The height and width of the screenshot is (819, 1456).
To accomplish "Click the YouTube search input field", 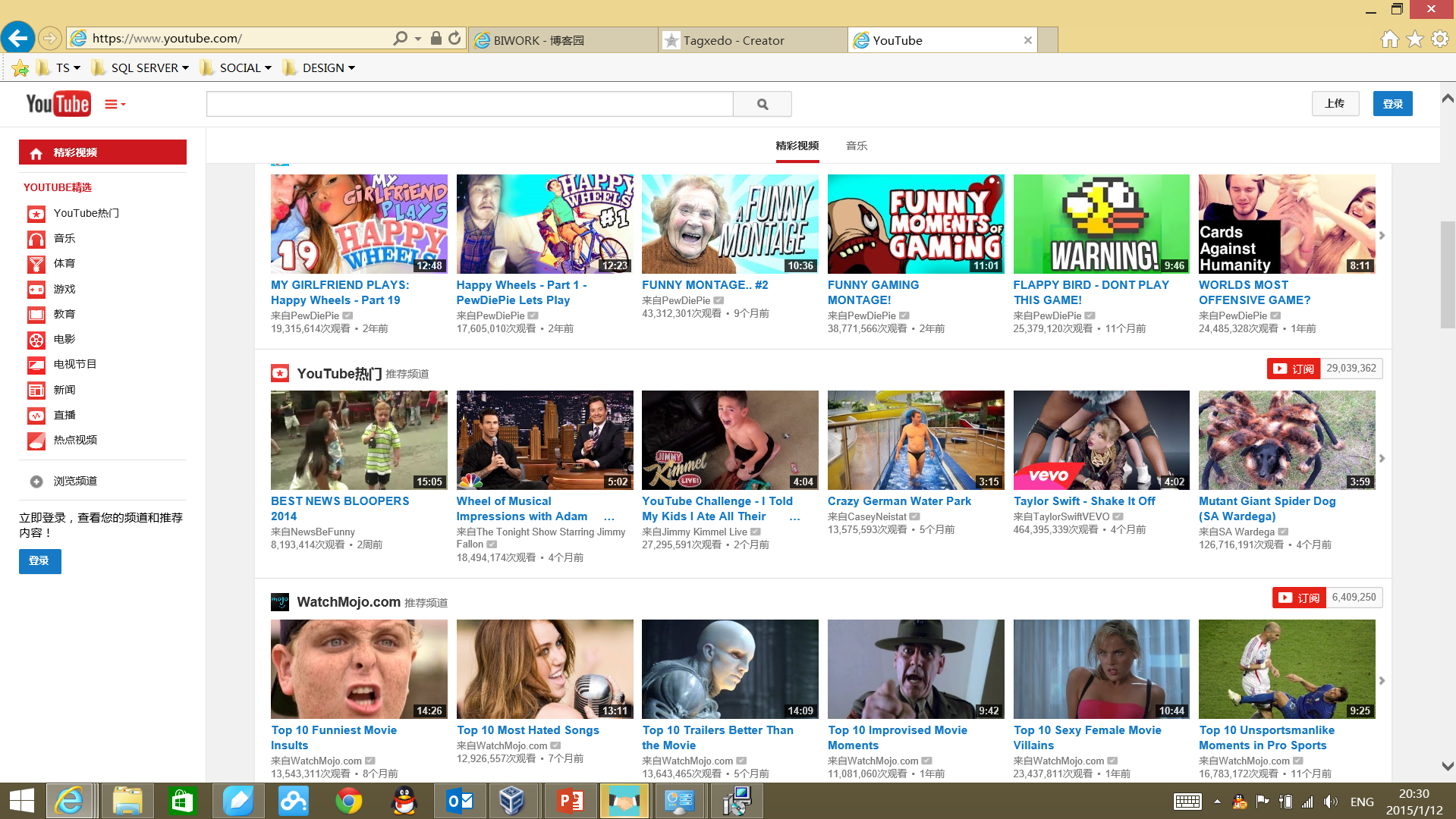I will [470, 104].
